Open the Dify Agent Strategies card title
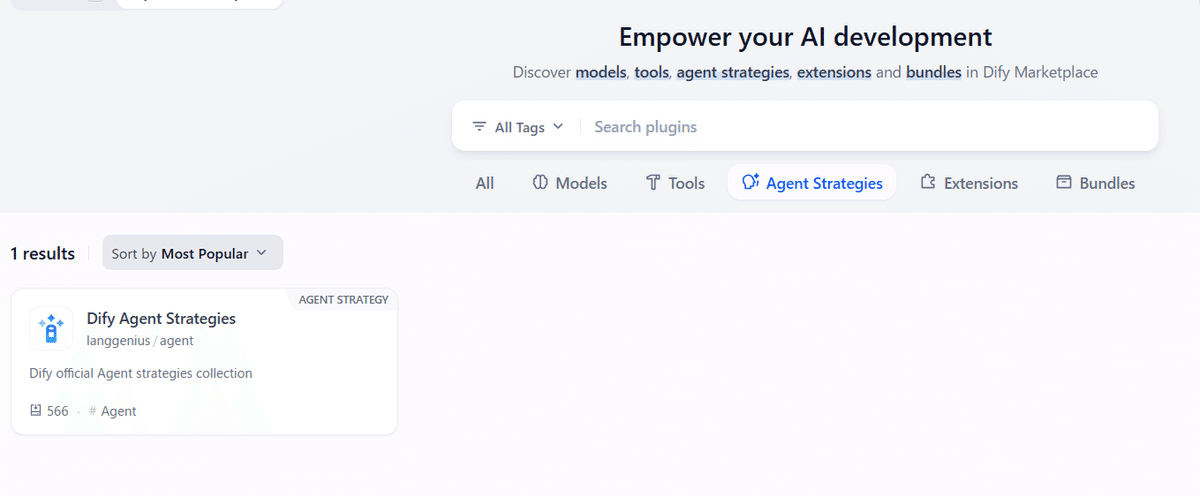1200x496 pixels. (161, 319)
